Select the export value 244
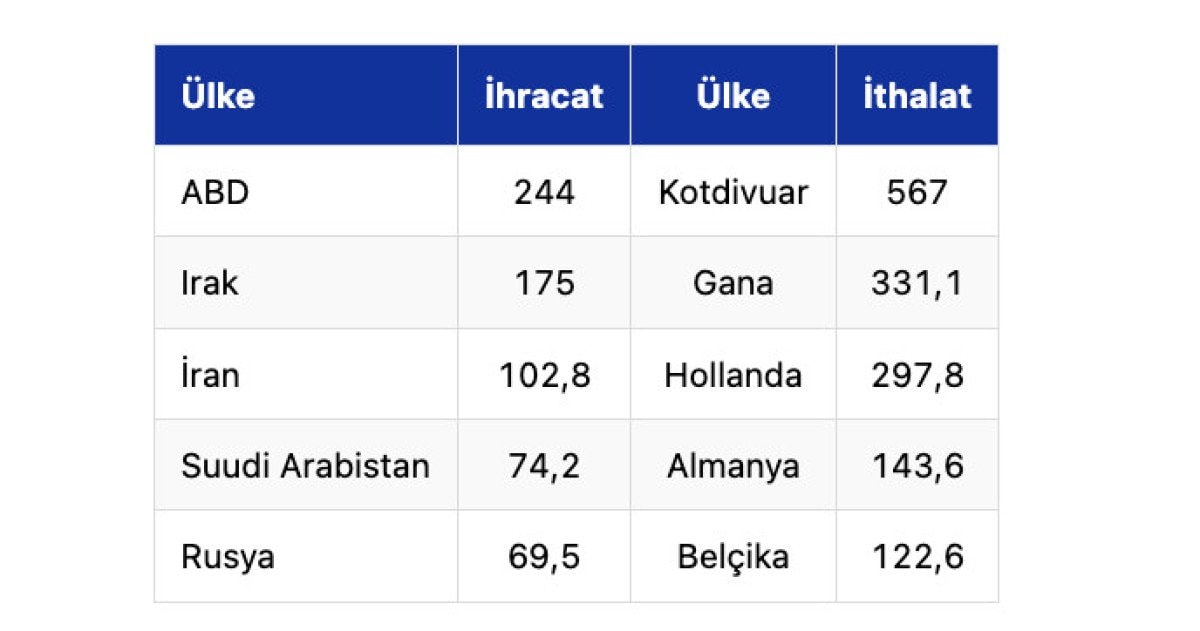 (544, 192)
